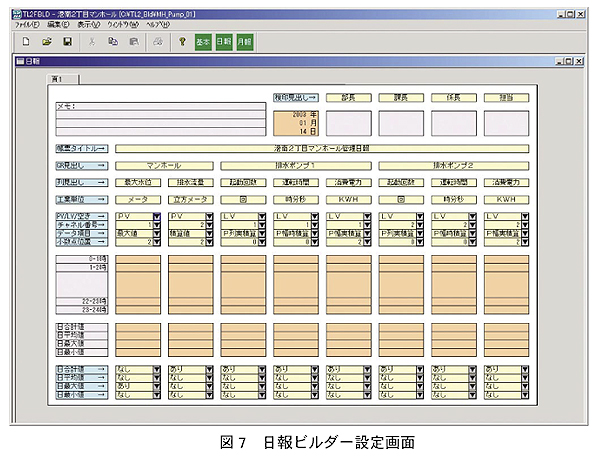The height and width of the screenshot is (458, 600).
Task: Select the green 基本 toolbar button
Action: 203,42
